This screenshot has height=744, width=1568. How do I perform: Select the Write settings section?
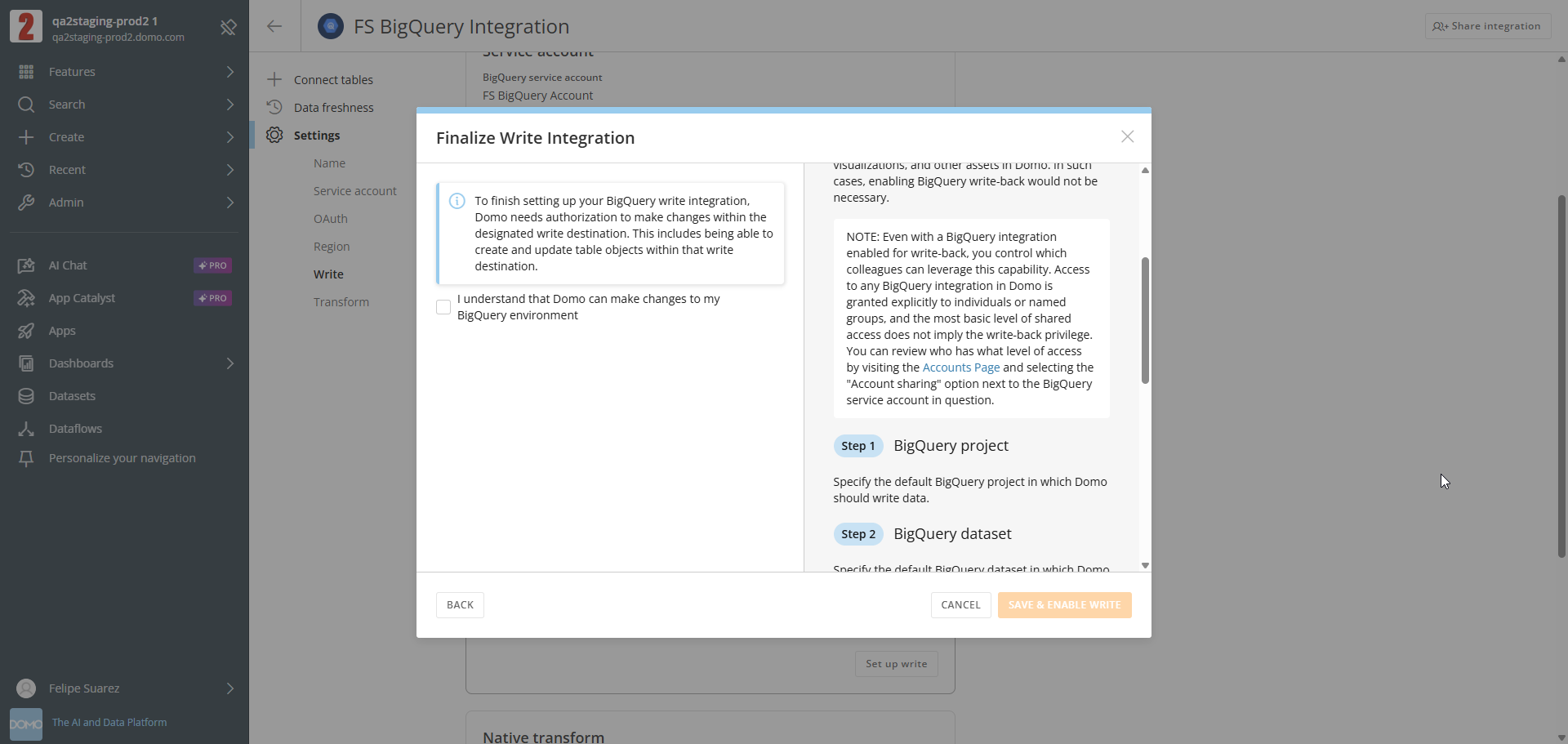tap(328, 274)
